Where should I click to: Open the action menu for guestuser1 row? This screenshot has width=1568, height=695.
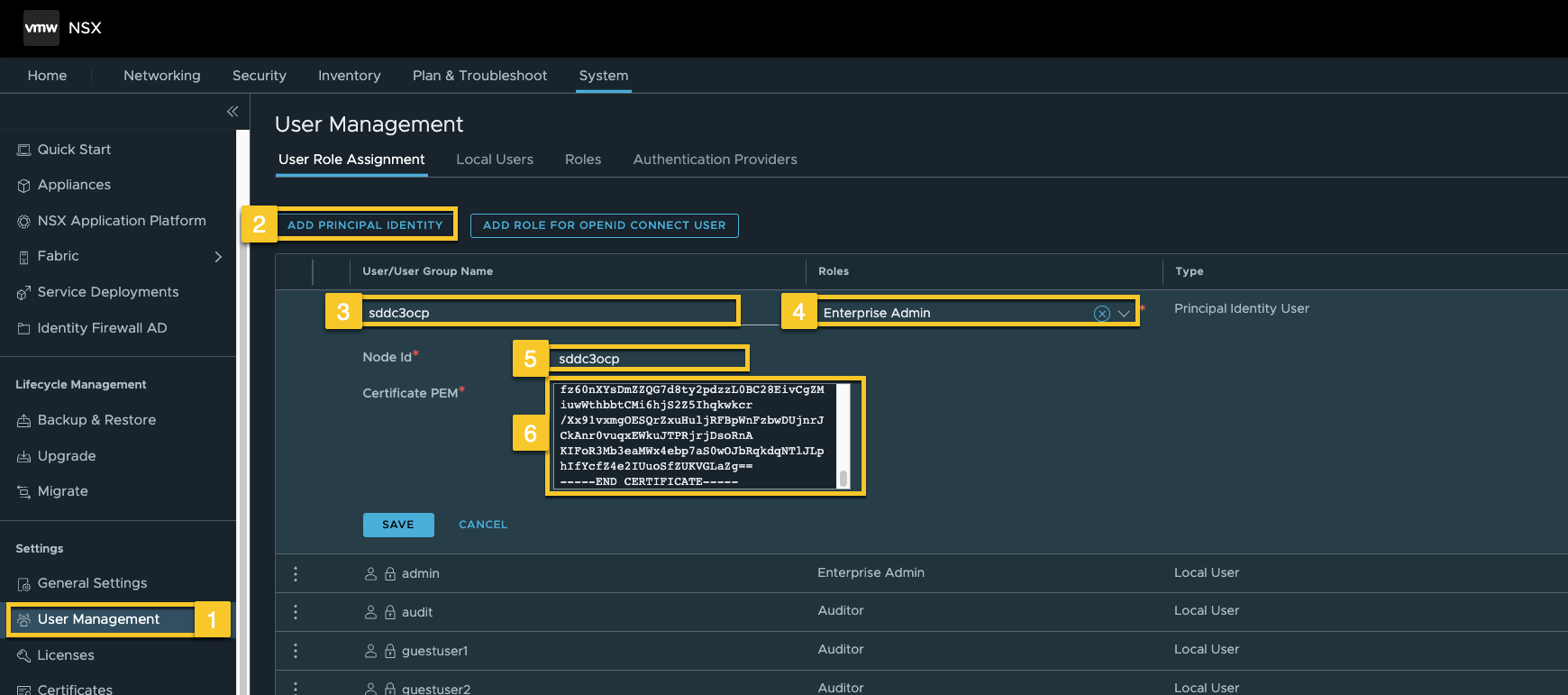(x=296, y=651)
